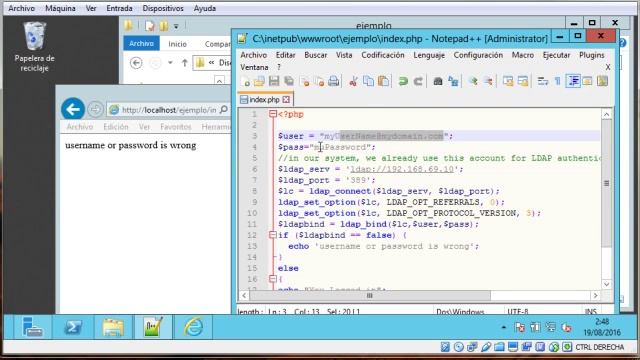Open the Editar menu in Notepad++
The image size is (640, 360).
pos(285,55)
